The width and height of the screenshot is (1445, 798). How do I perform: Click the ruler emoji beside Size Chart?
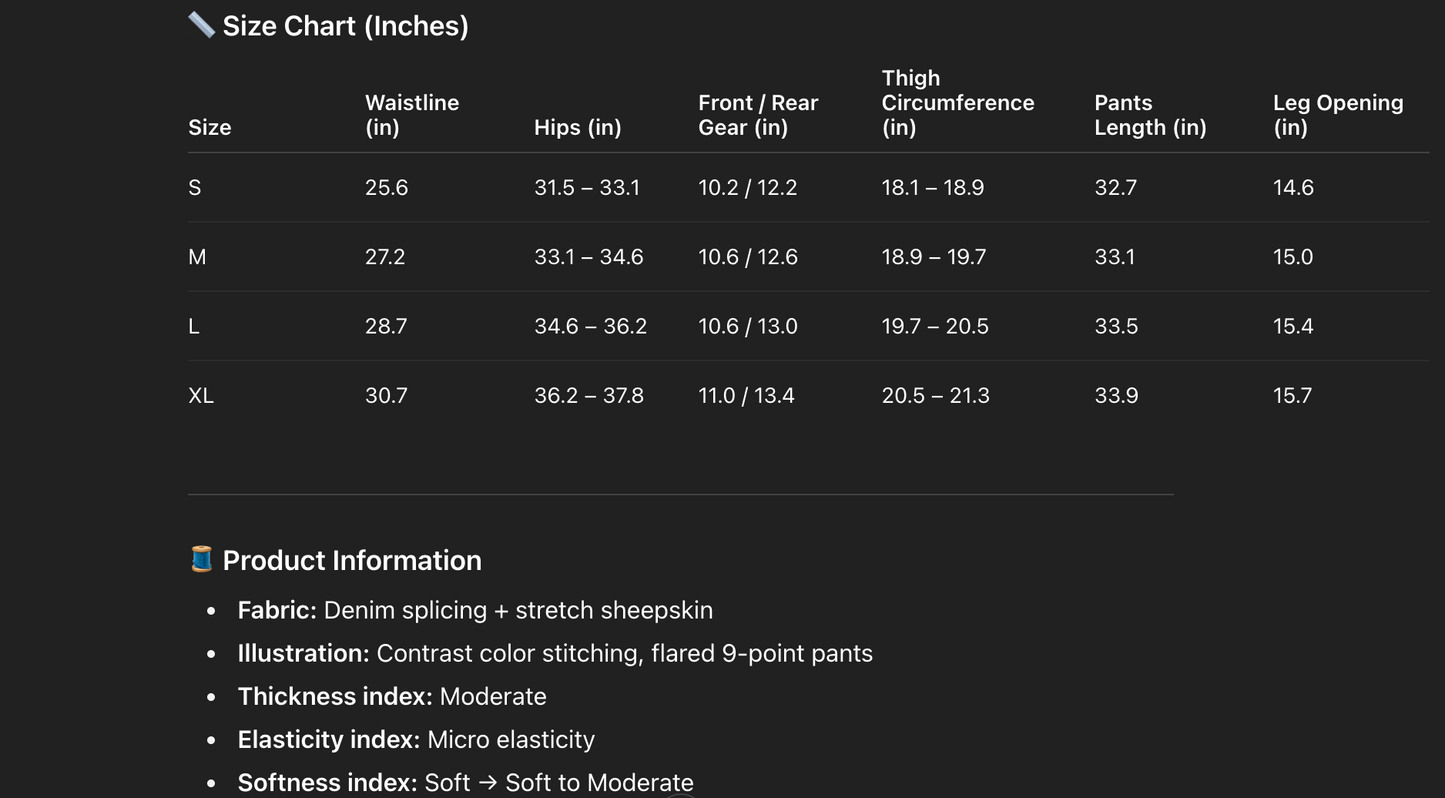tap(201, 25)
